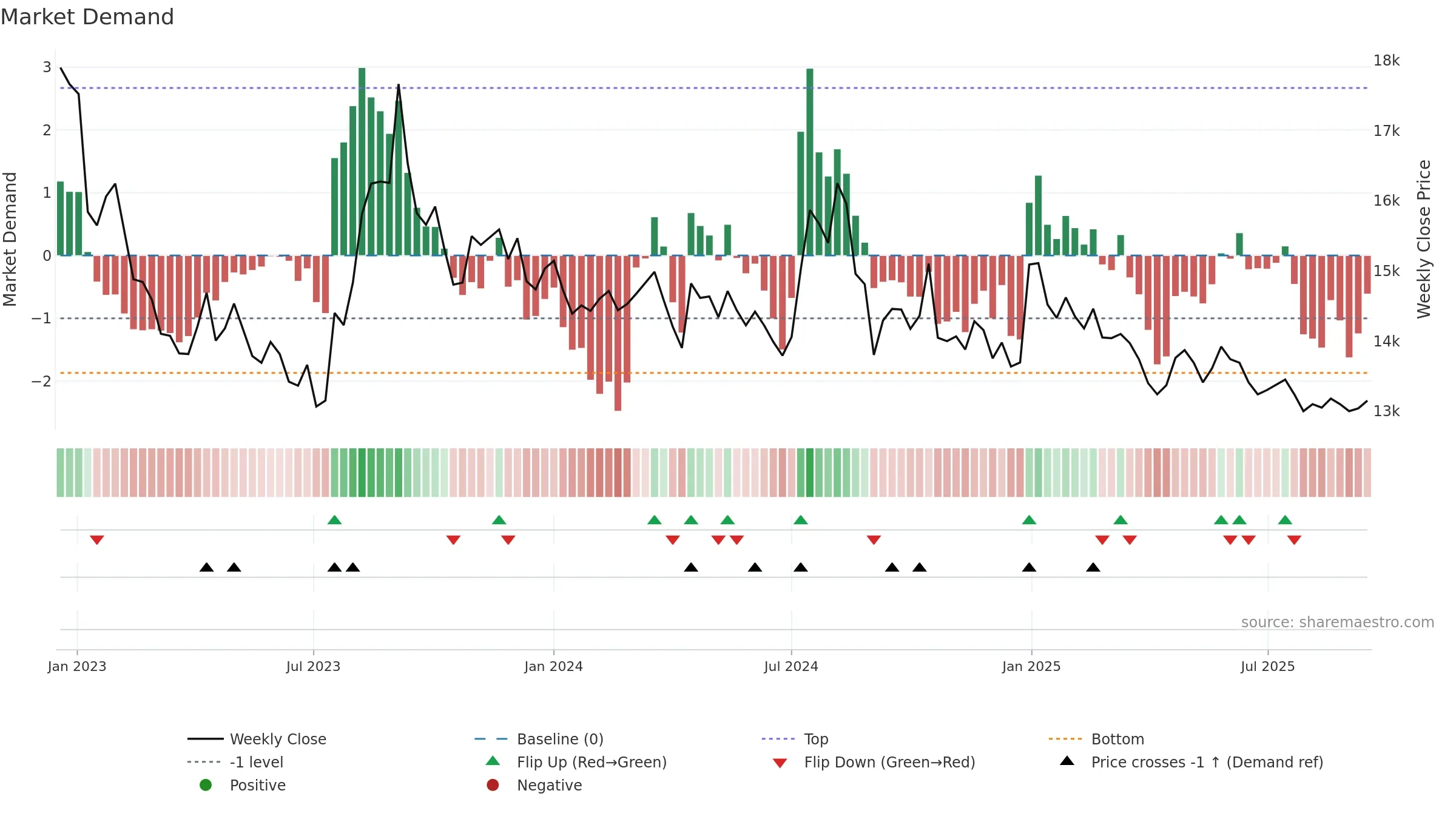Click the '14k' right axis tick
The height and width of the screenshot is (819, 1456).
1387,341
